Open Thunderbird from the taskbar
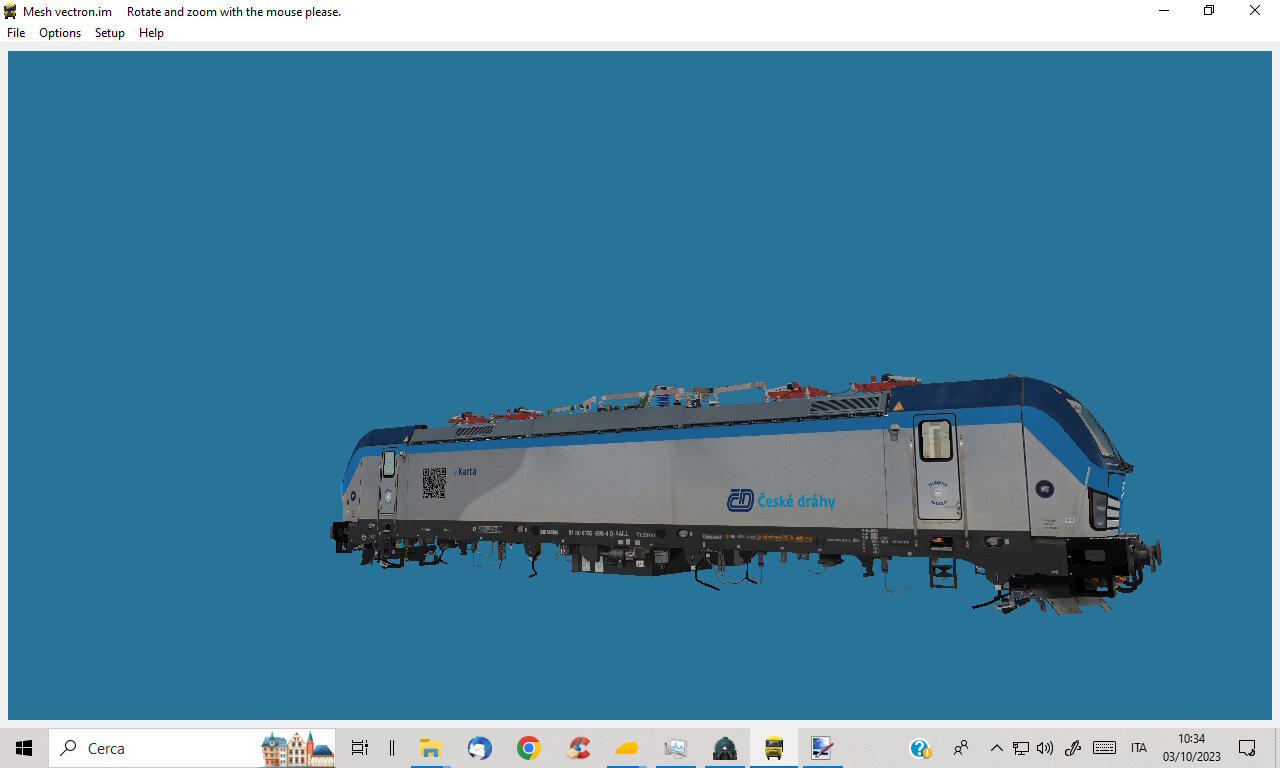The image size is (1280, 768). pos(480,748)
